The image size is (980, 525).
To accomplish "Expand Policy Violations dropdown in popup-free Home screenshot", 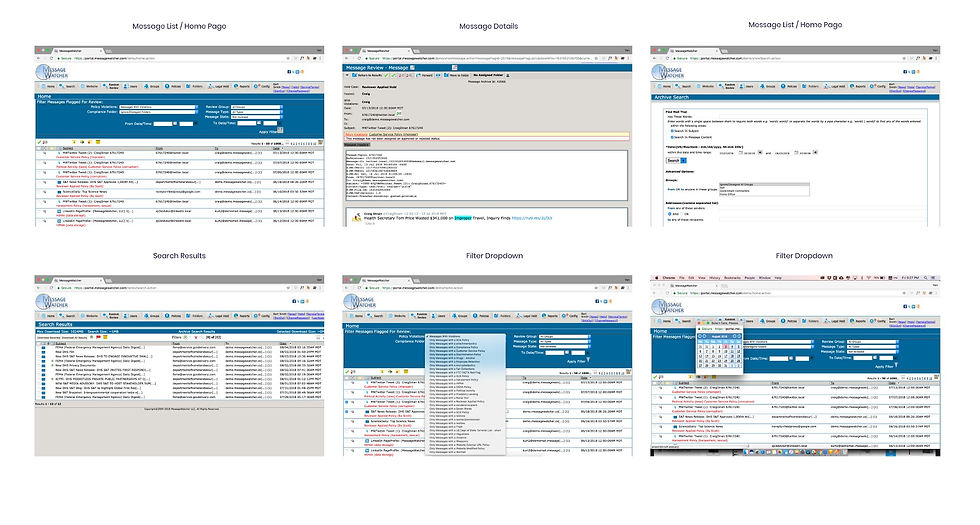I will click(159, 107).
